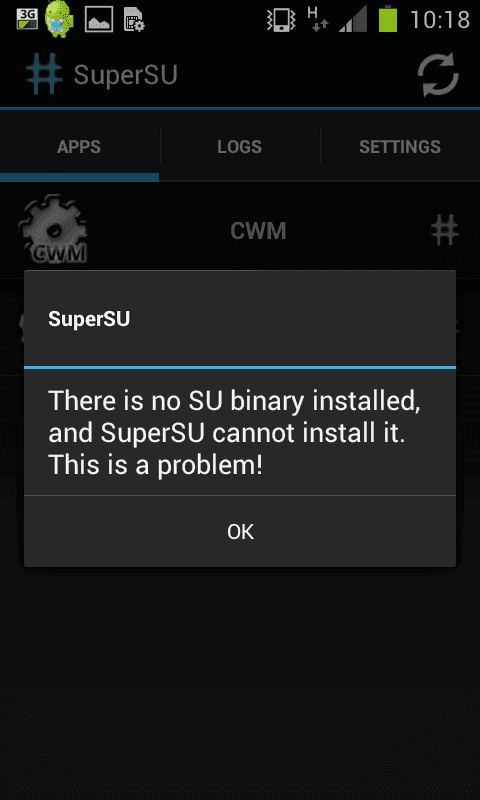Switch to the LOGS tab
480x800 pixels.
(240, 147)
